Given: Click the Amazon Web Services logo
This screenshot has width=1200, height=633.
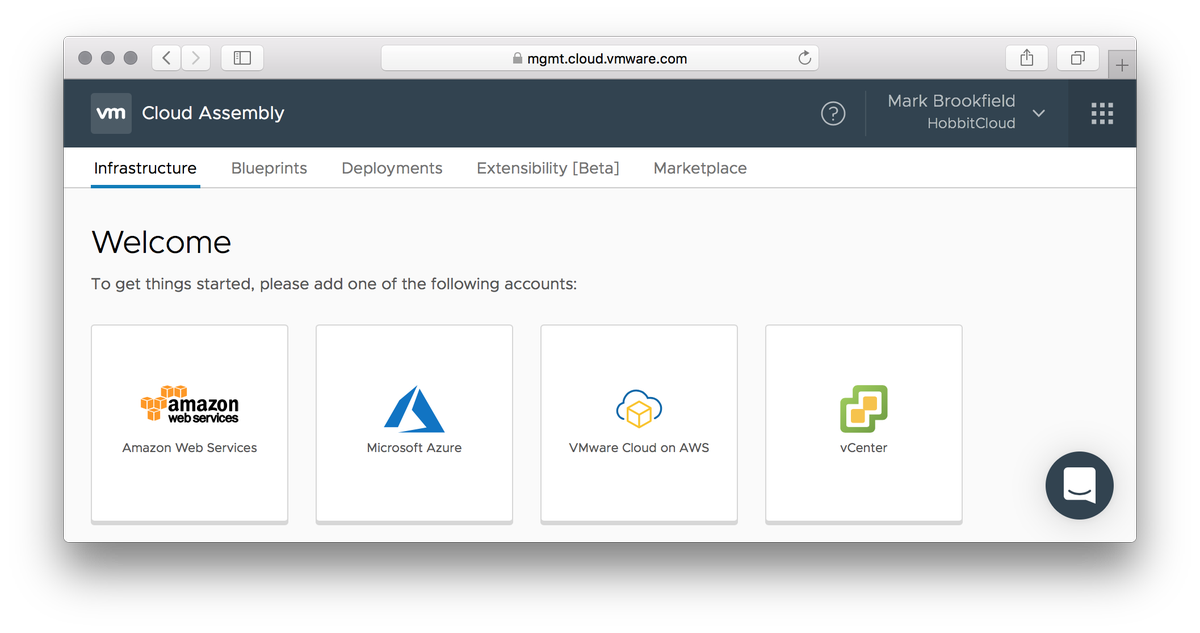Looking at the screenshot, I should pos(190,404).
